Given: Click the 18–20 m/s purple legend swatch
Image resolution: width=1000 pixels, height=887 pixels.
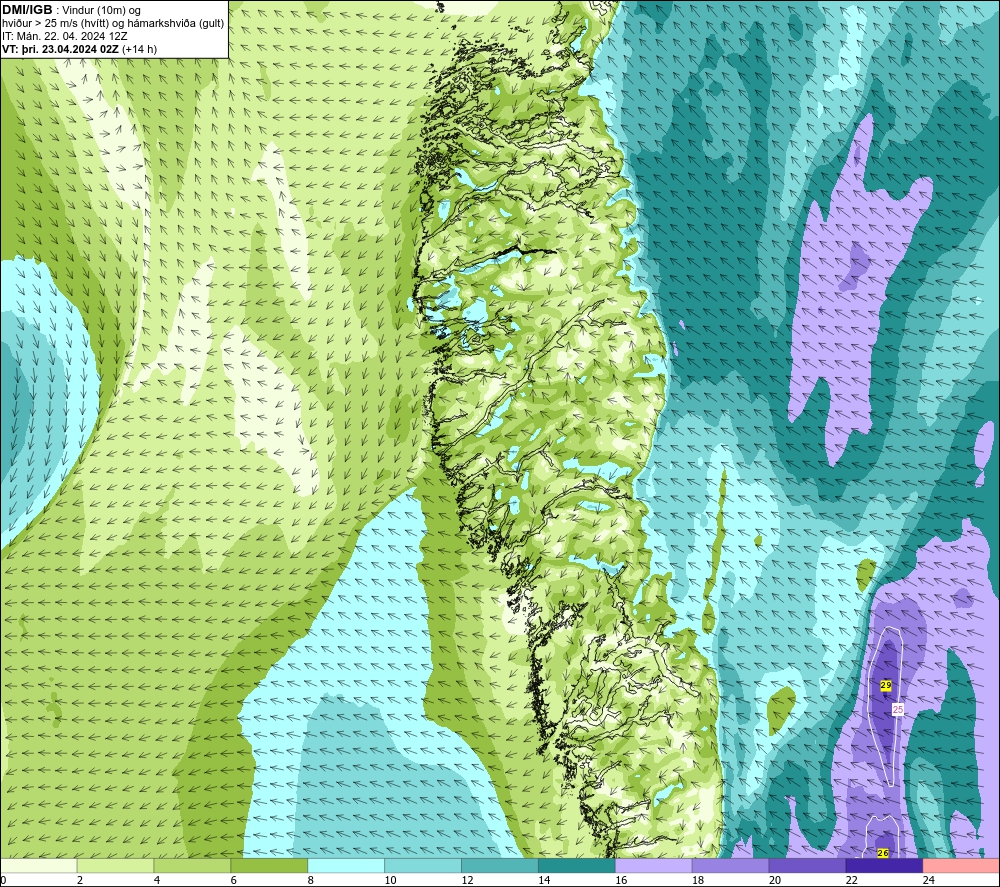Looking at the screenshot, I should (x=730, y=865).
